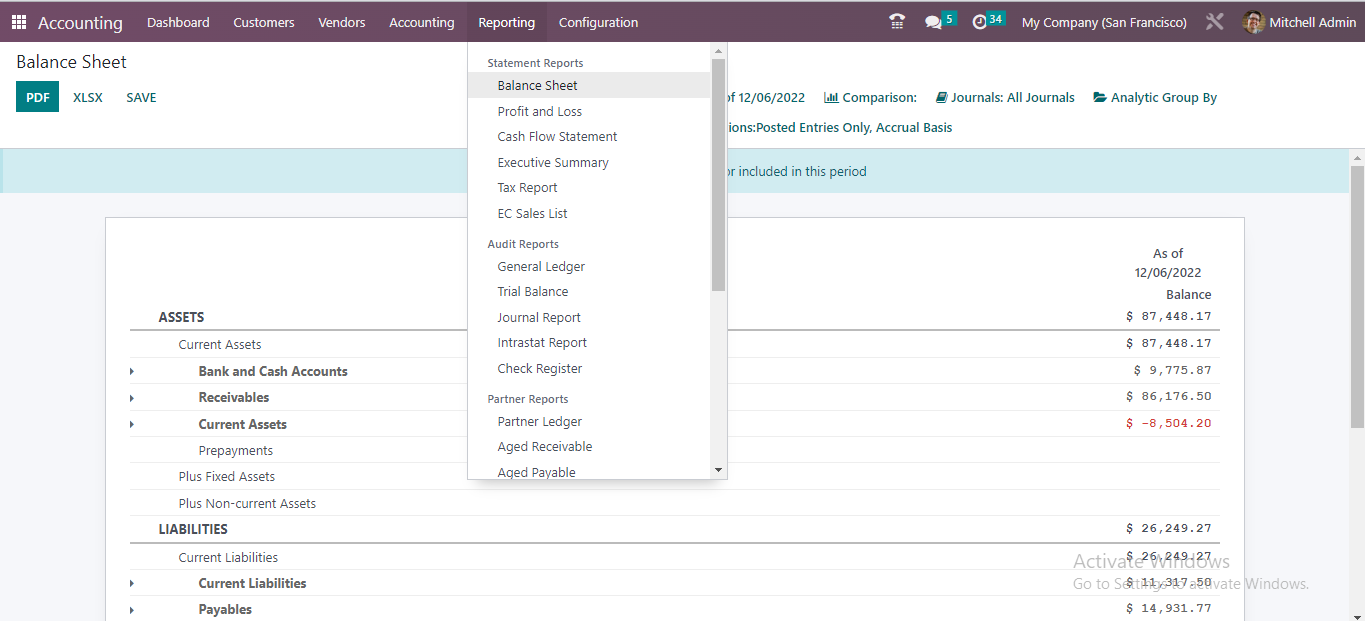Open the activities clock menu
1365x621 pixels.
point(981,21)
